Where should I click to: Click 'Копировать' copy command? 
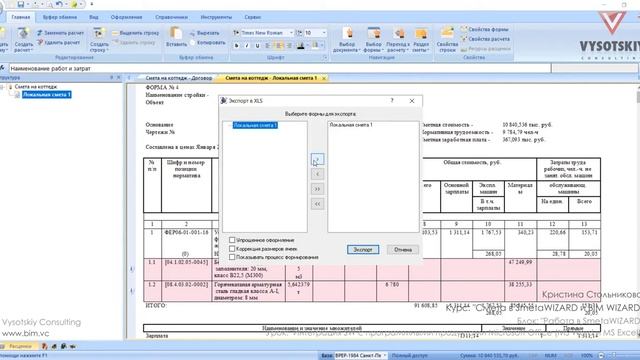click(207, 42)
